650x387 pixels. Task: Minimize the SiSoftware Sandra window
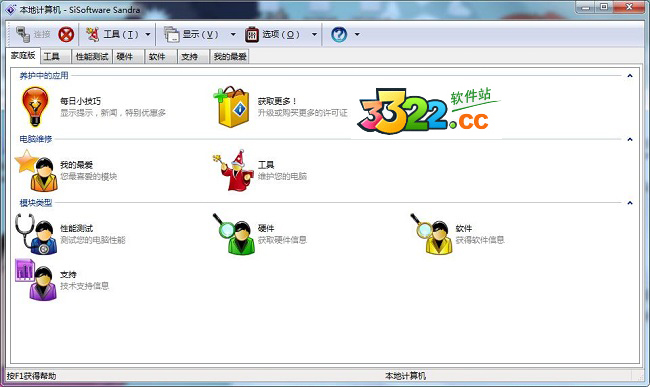click(586, 7)
